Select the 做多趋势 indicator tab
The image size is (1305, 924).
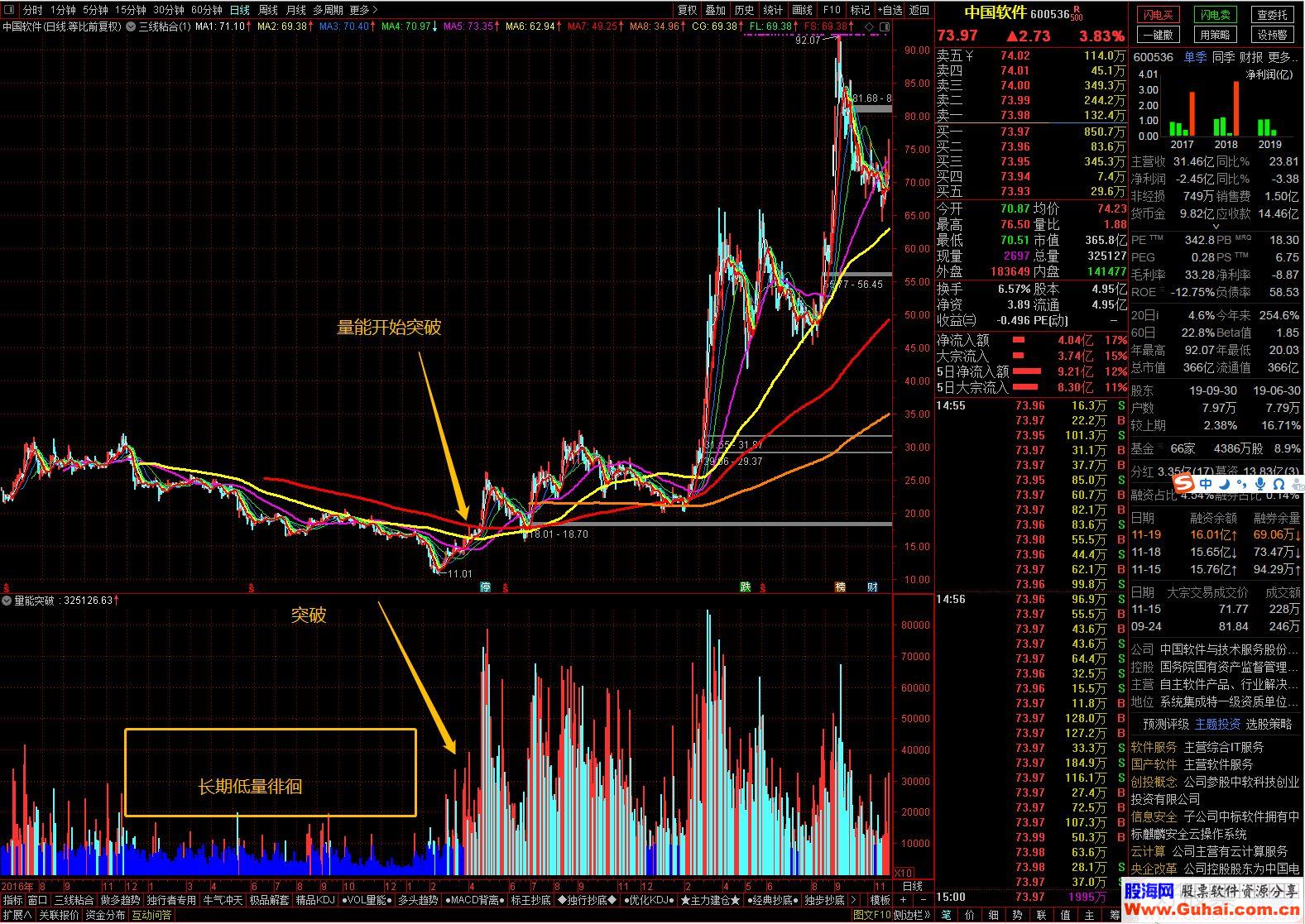tap(120, 900)
